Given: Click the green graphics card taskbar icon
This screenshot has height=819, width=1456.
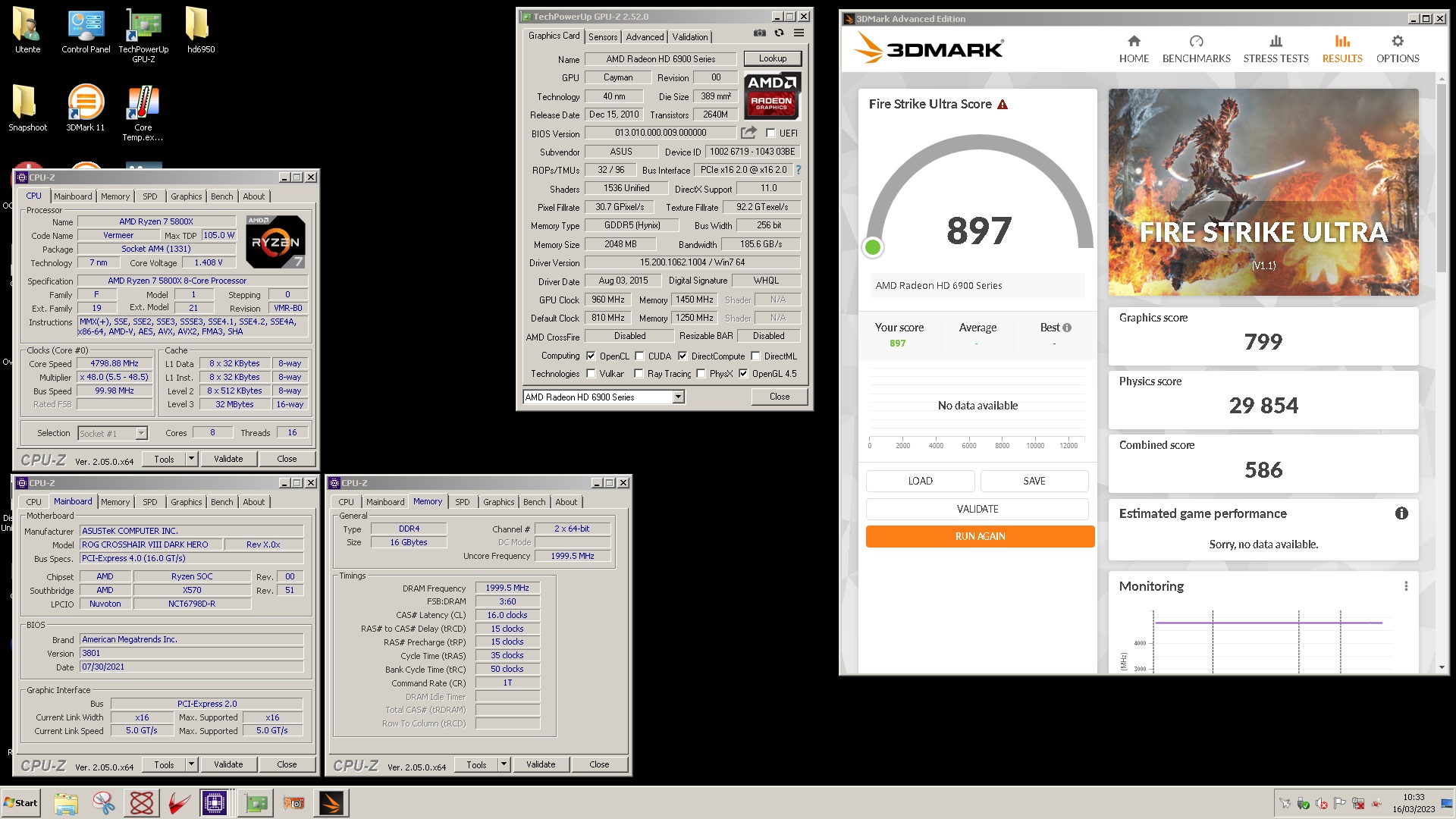Looking at the screenshot, I should click(256, 803).
